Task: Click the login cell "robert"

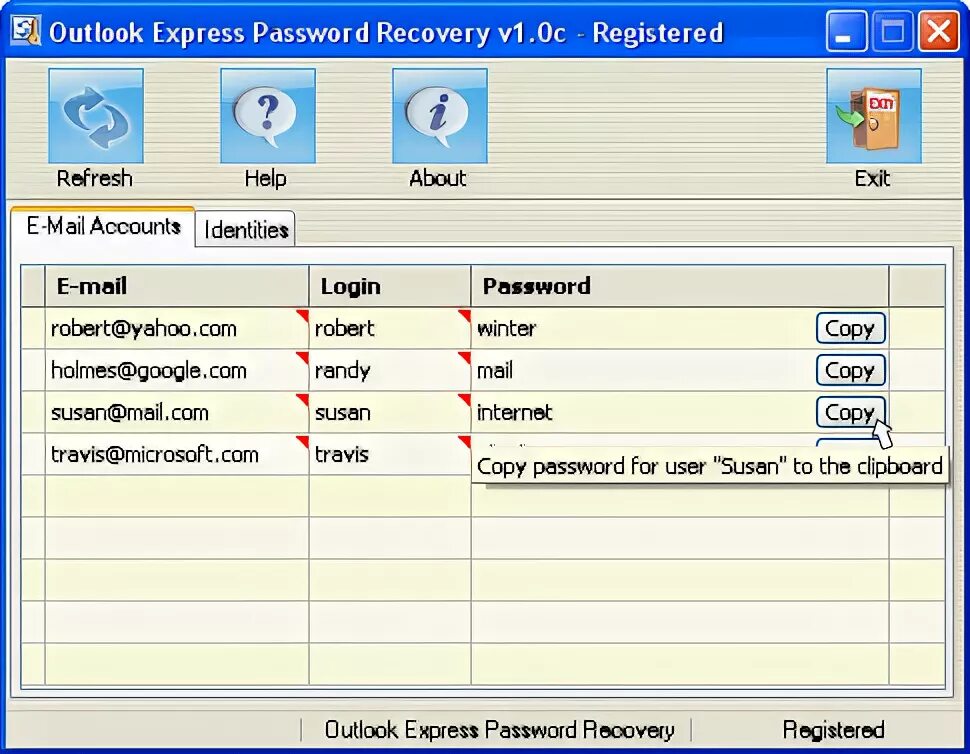Action: tap(390, 328)
